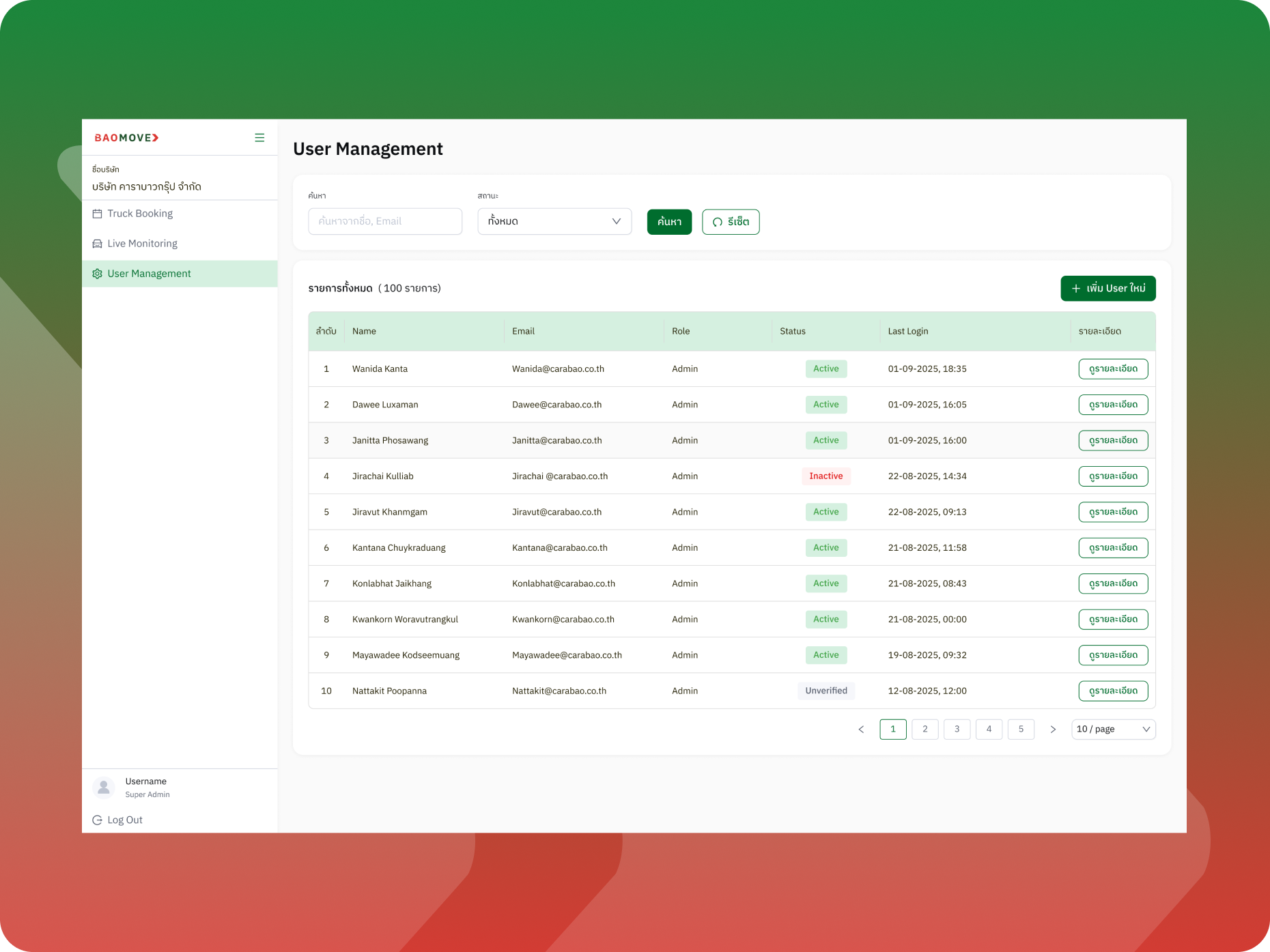1270x952 pixels.
Task: Open ดูรายละเอียด for Wanida Kanta
Action: 1113,369
